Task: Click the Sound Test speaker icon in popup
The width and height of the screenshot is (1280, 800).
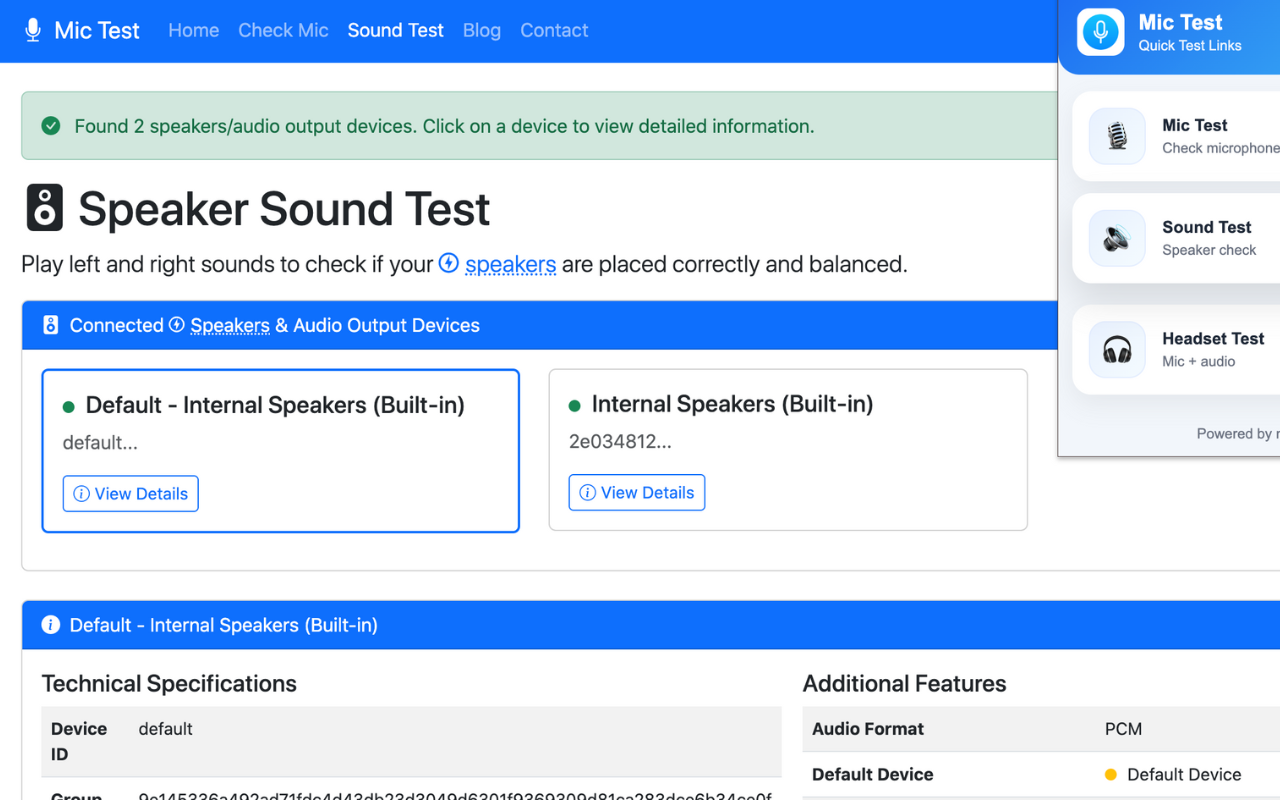Action: [x=1117, y=238]
